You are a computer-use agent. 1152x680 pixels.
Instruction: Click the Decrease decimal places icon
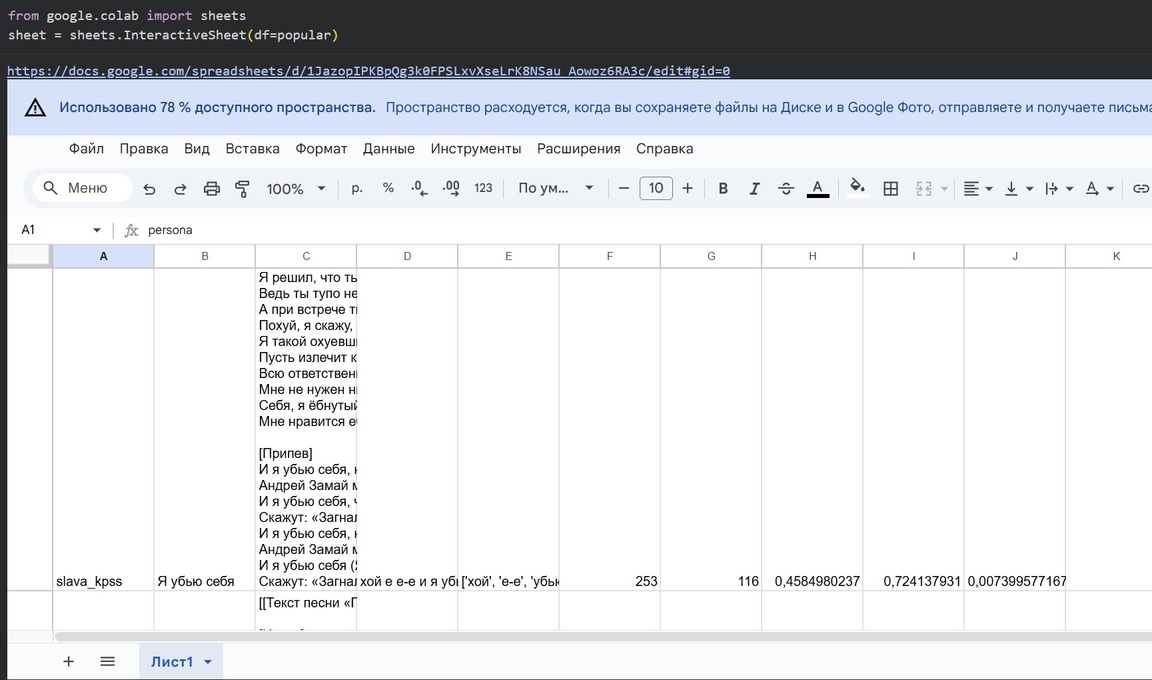point(419,189)
